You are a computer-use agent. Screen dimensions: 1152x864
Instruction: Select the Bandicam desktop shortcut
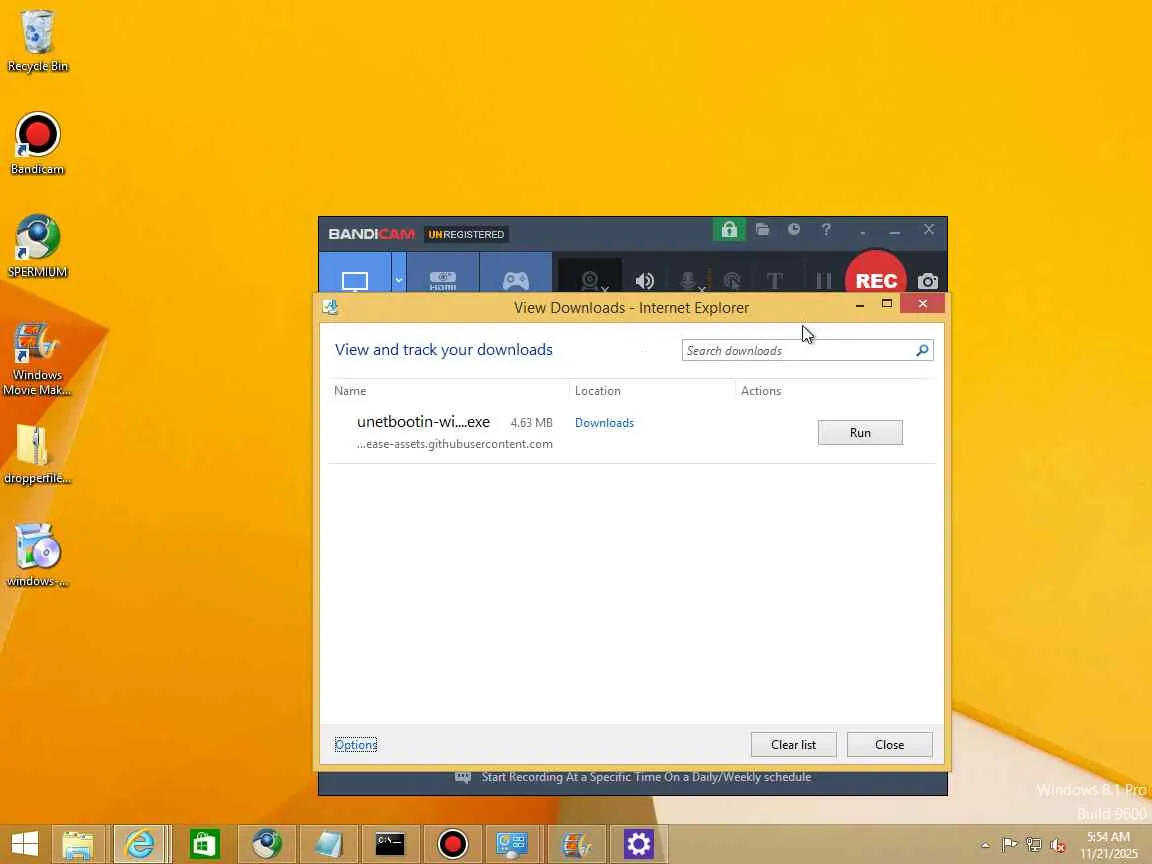click(37, 143)
